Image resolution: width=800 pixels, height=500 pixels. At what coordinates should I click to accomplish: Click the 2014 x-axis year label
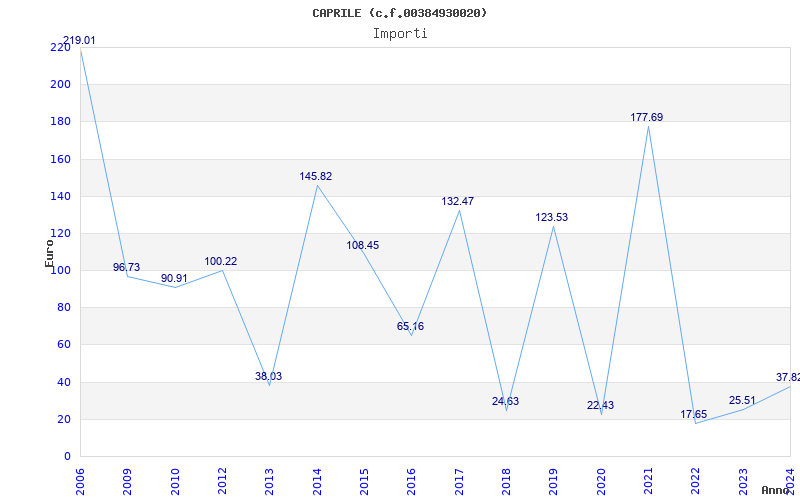tap(317, 482)
